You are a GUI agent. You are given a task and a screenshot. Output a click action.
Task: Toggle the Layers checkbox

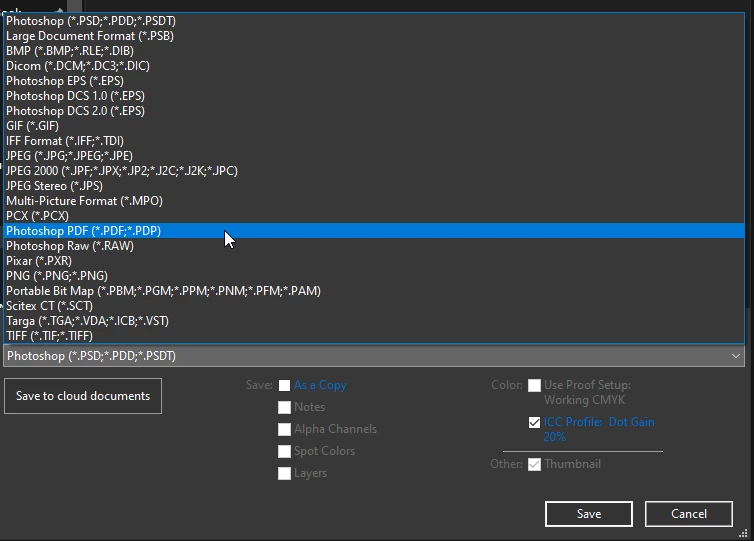[x=284, y=473]
